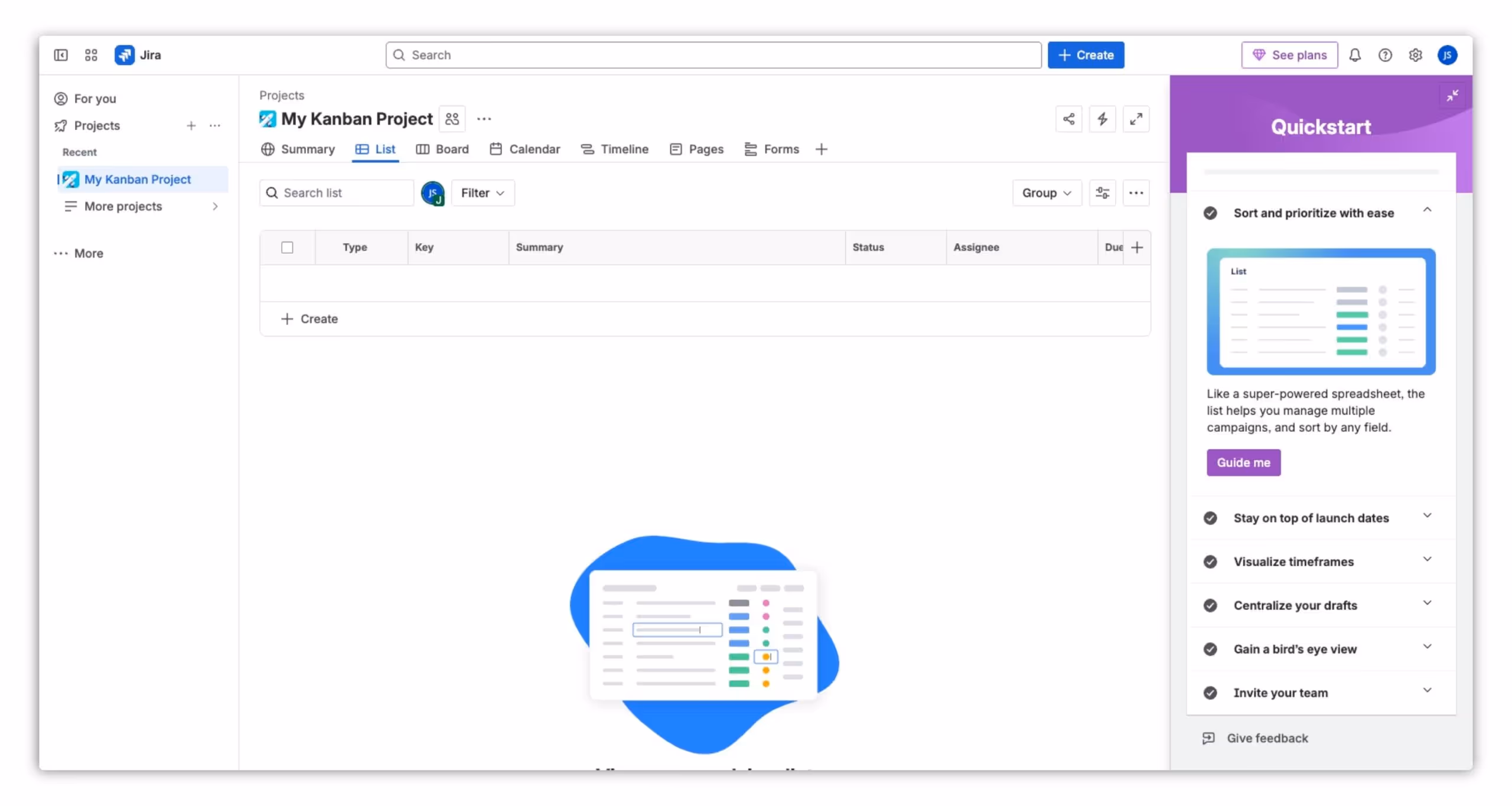The image size is (1512, 806).
Task: Tick the select-all checkbox in the table header
Action: click(x=287, y=247)
